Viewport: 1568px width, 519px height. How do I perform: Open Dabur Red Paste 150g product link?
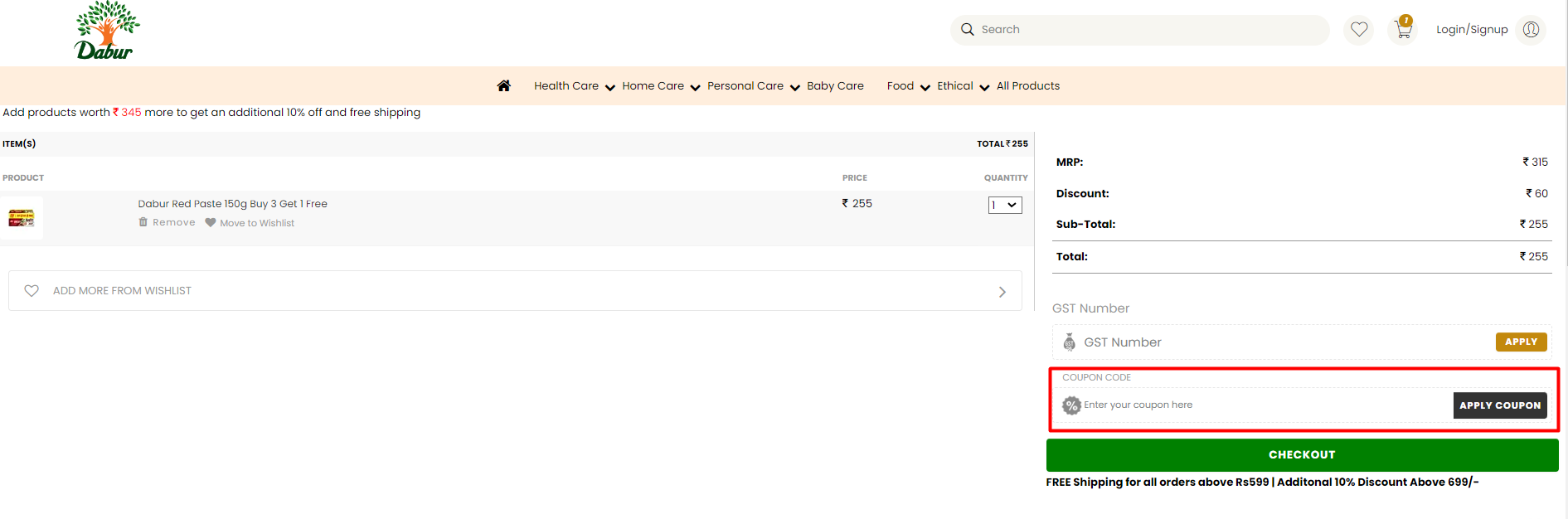pyautogui.click(x=232, y=204)
